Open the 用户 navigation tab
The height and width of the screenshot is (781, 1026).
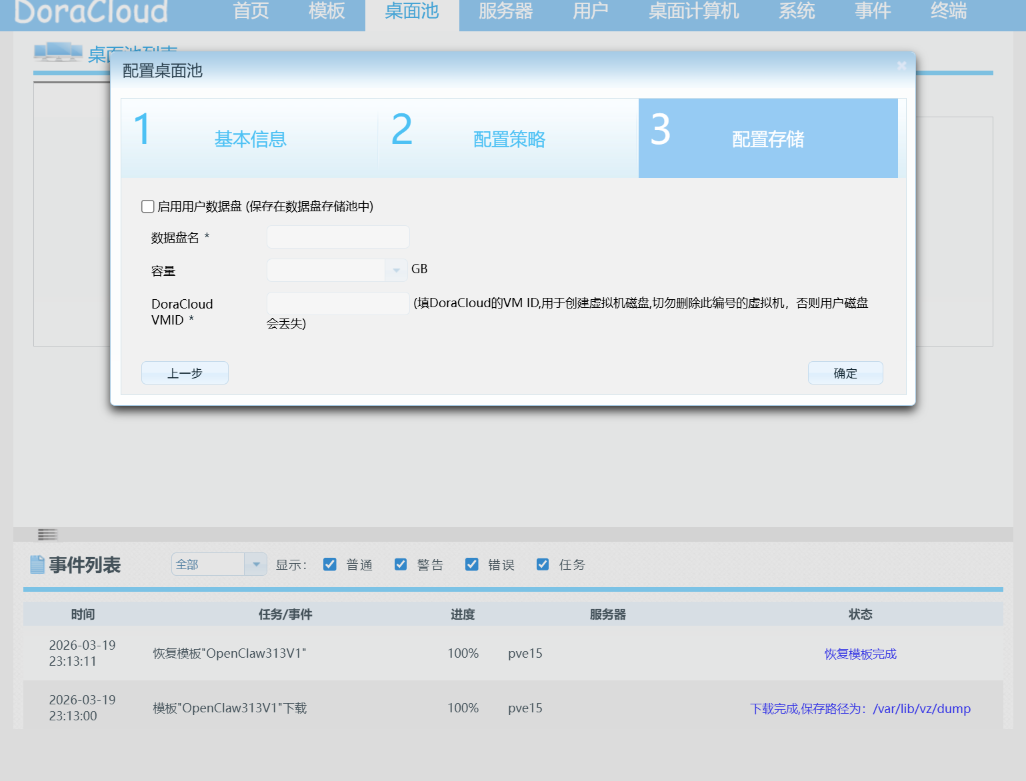click(590, 12)
